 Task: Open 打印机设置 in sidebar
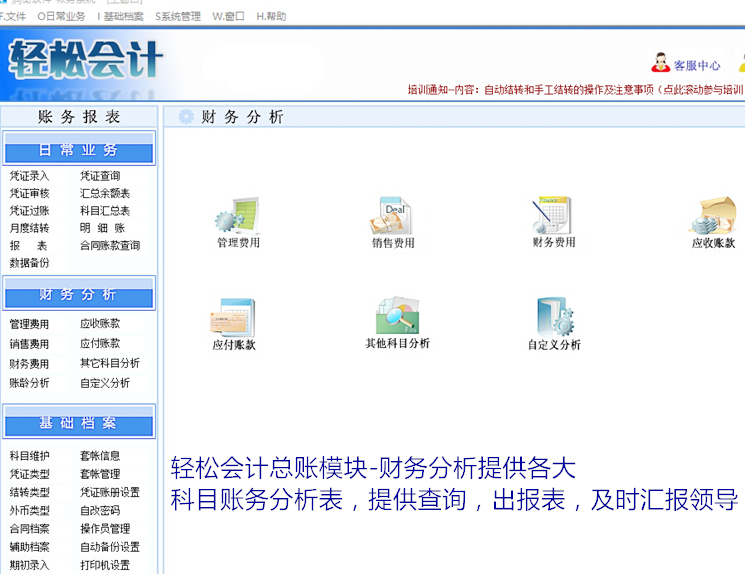pos(105,565)
